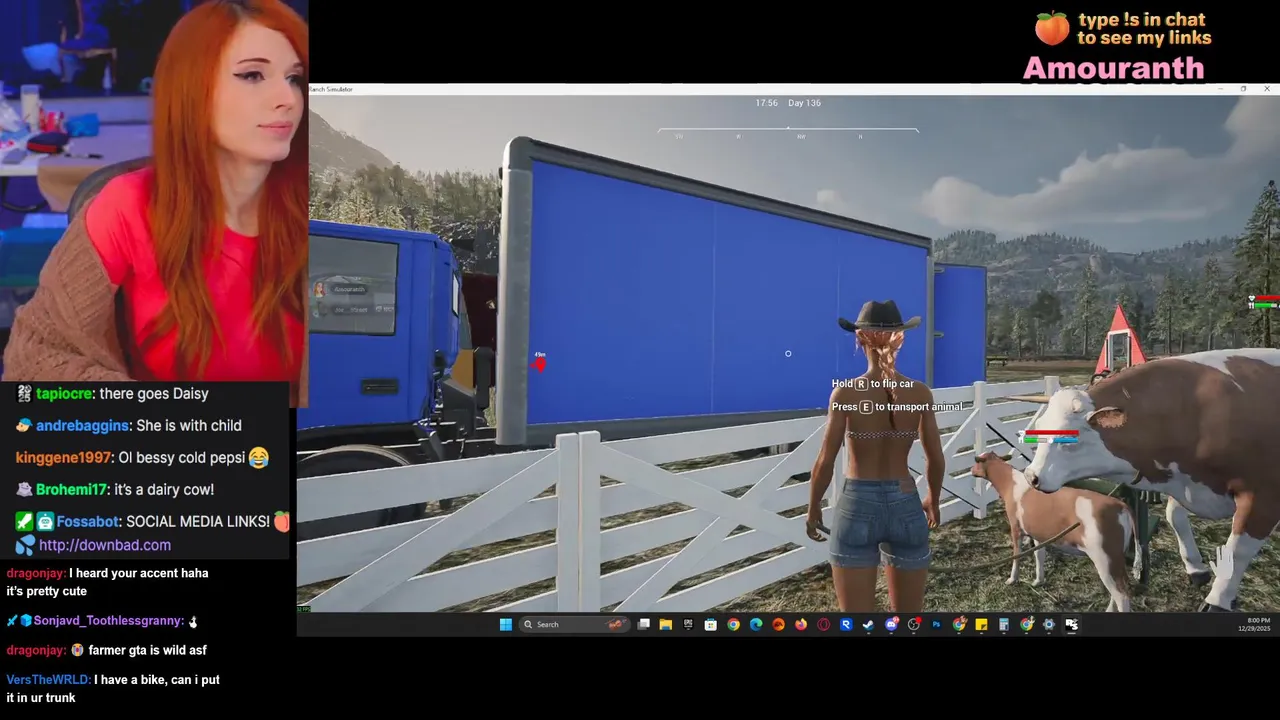Image resolution: width=1280 pixels, height=720 pixels.
Task: Click username andrebaggins in chat
Action: 82,425
